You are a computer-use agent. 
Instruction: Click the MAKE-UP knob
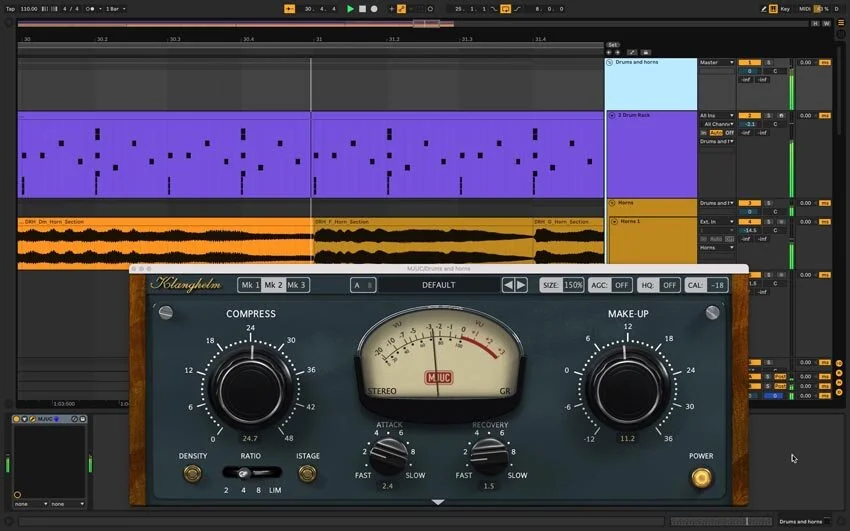628,388
